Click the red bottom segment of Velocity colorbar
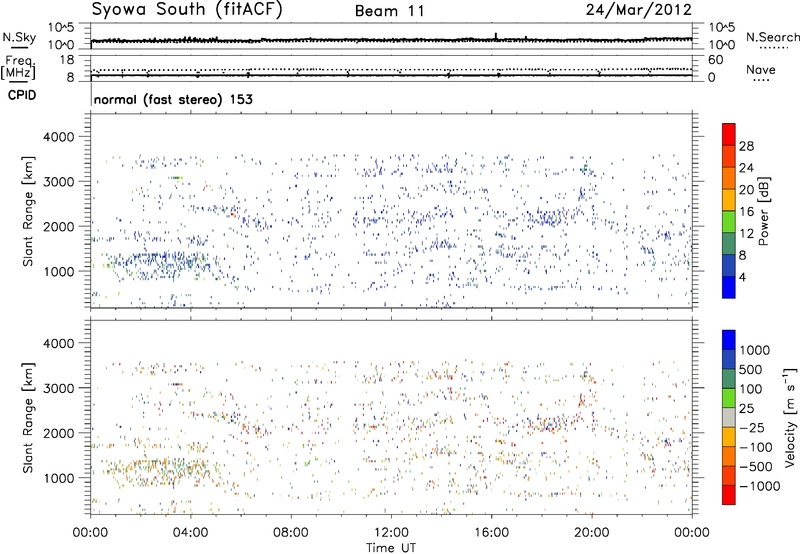This screenshot has height=554, width=800. pyautogui.click(x=729, y=495)
